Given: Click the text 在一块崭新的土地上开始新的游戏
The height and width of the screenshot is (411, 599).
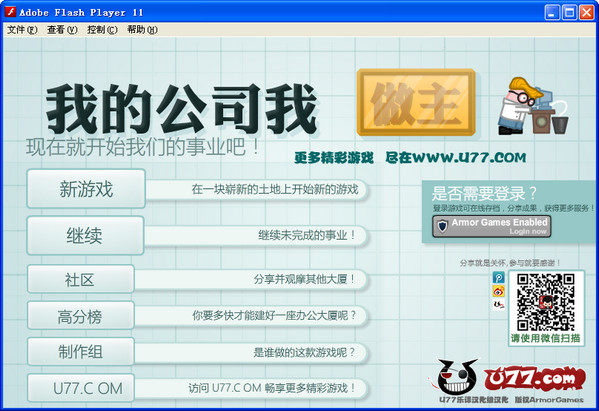Looking at the screenshot, I should pyautogui.click(x=275, y=189).
